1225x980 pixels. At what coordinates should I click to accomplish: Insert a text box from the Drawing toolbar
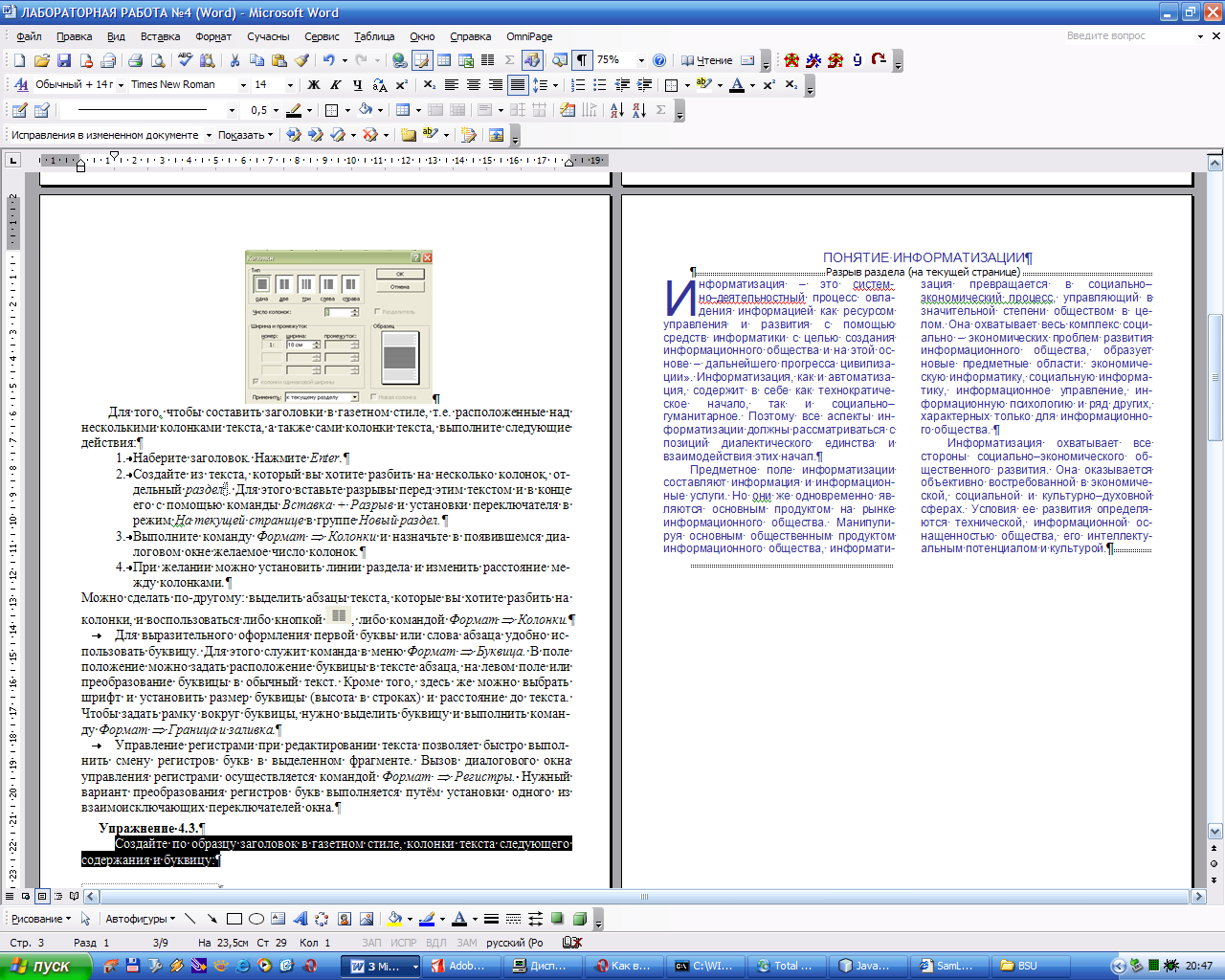[x=278, y=919]
